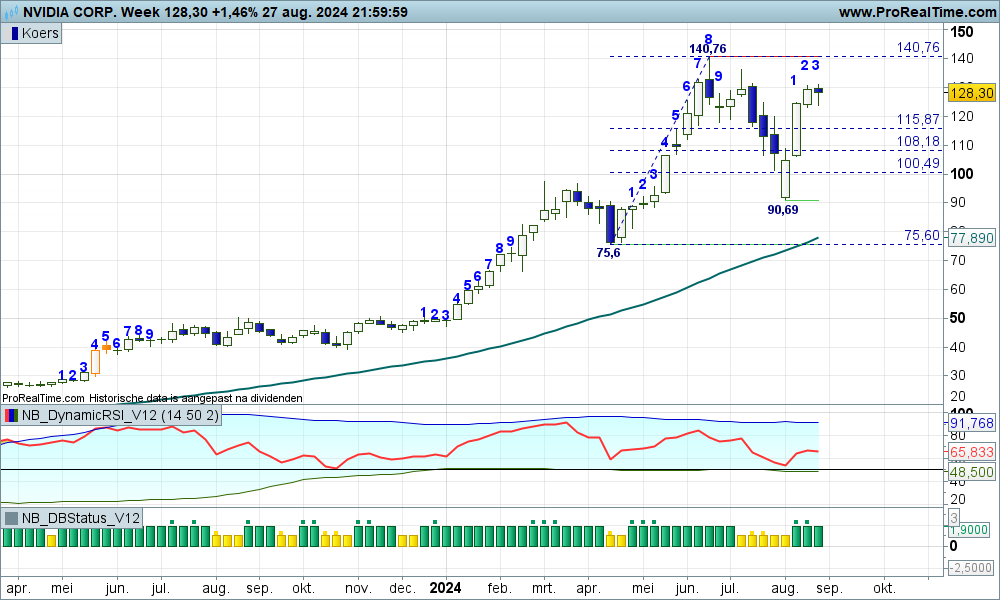The height and width of the screenshot is (600, 1000).
Task: Click the 91,768 upper band value label
Action: 970,423
